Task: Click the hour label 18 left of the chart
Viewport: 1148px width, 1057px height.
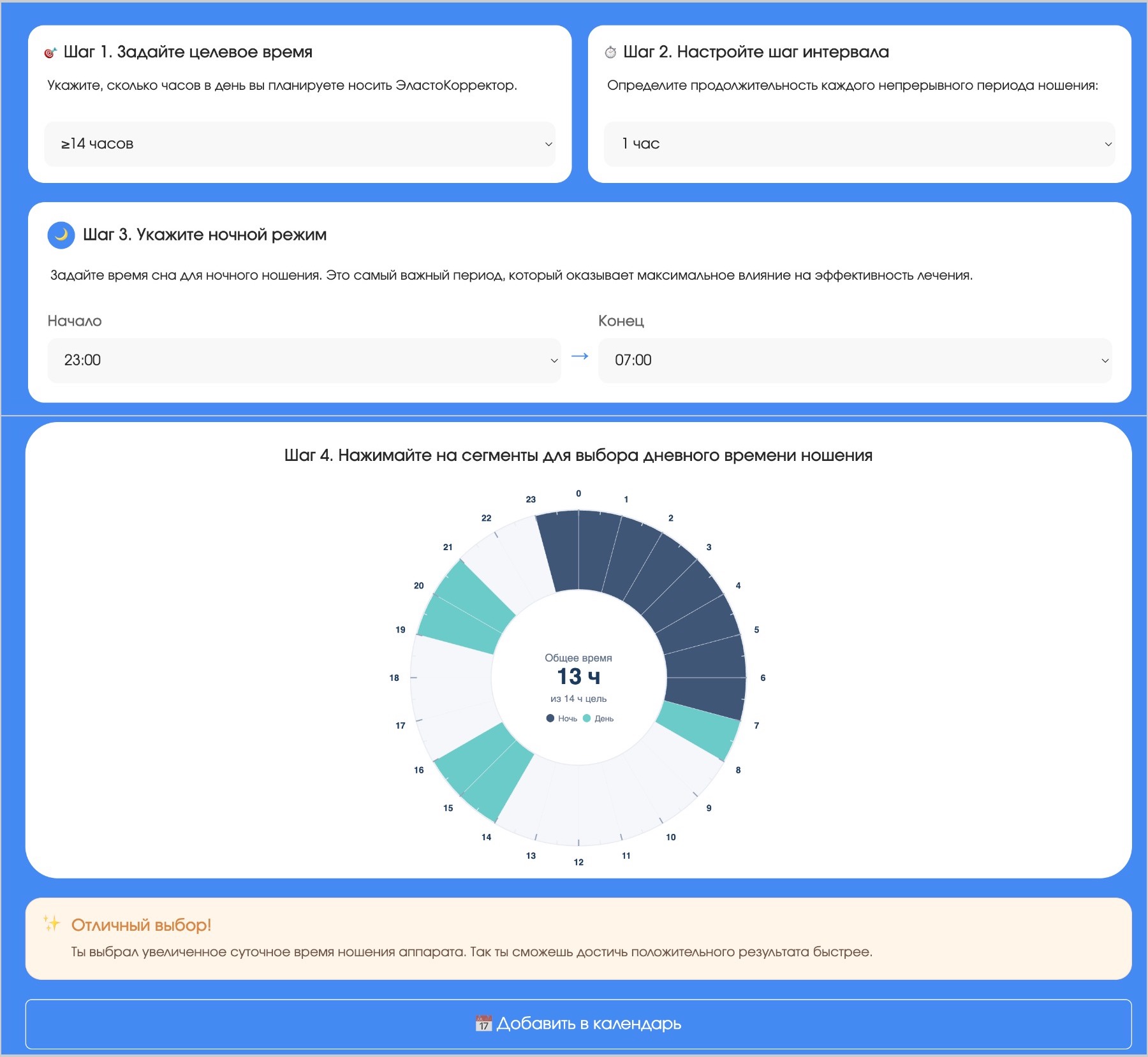Action: pos(394,678)
